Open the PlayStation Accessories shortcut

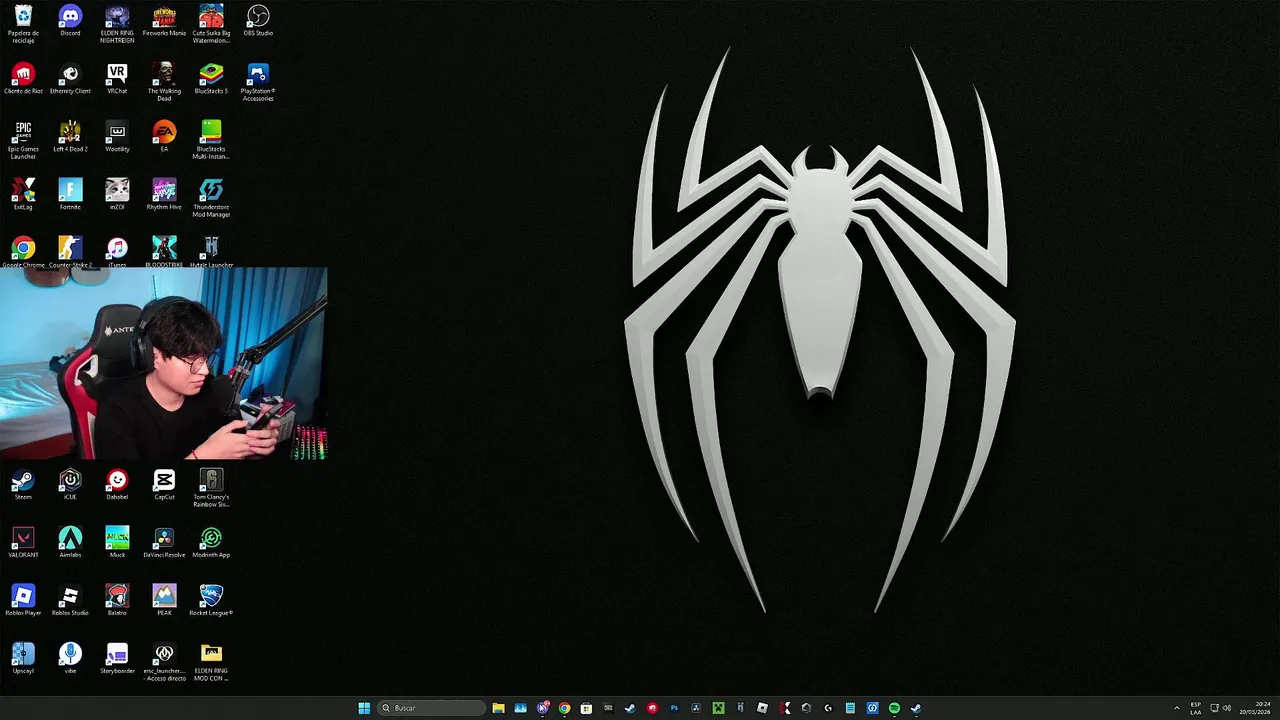tap(258, 81)
